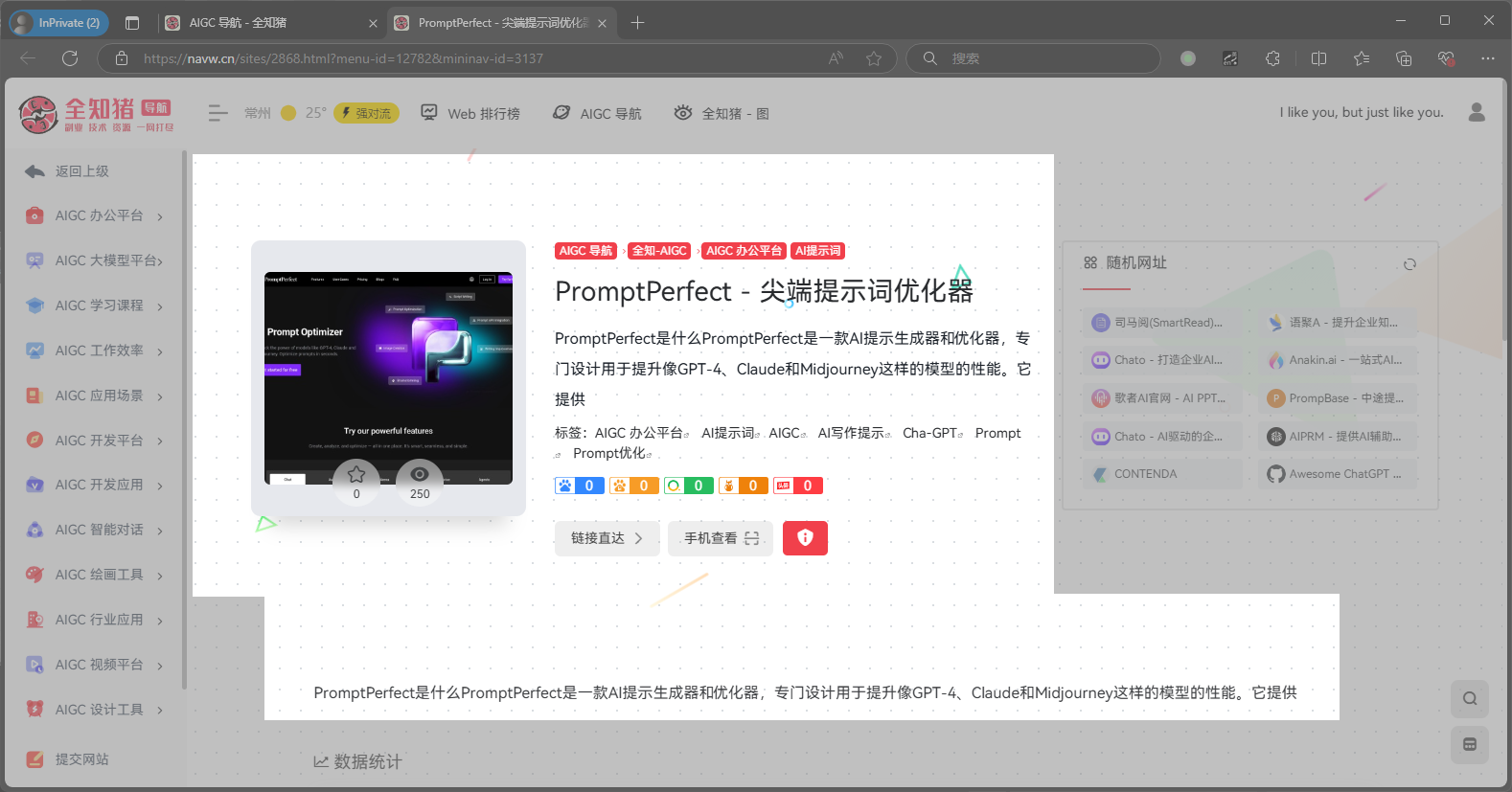The image size is (1512, 792).
Task: Expand AIGC 大模型平台 sidebar item
Action: tap(95, 260)
